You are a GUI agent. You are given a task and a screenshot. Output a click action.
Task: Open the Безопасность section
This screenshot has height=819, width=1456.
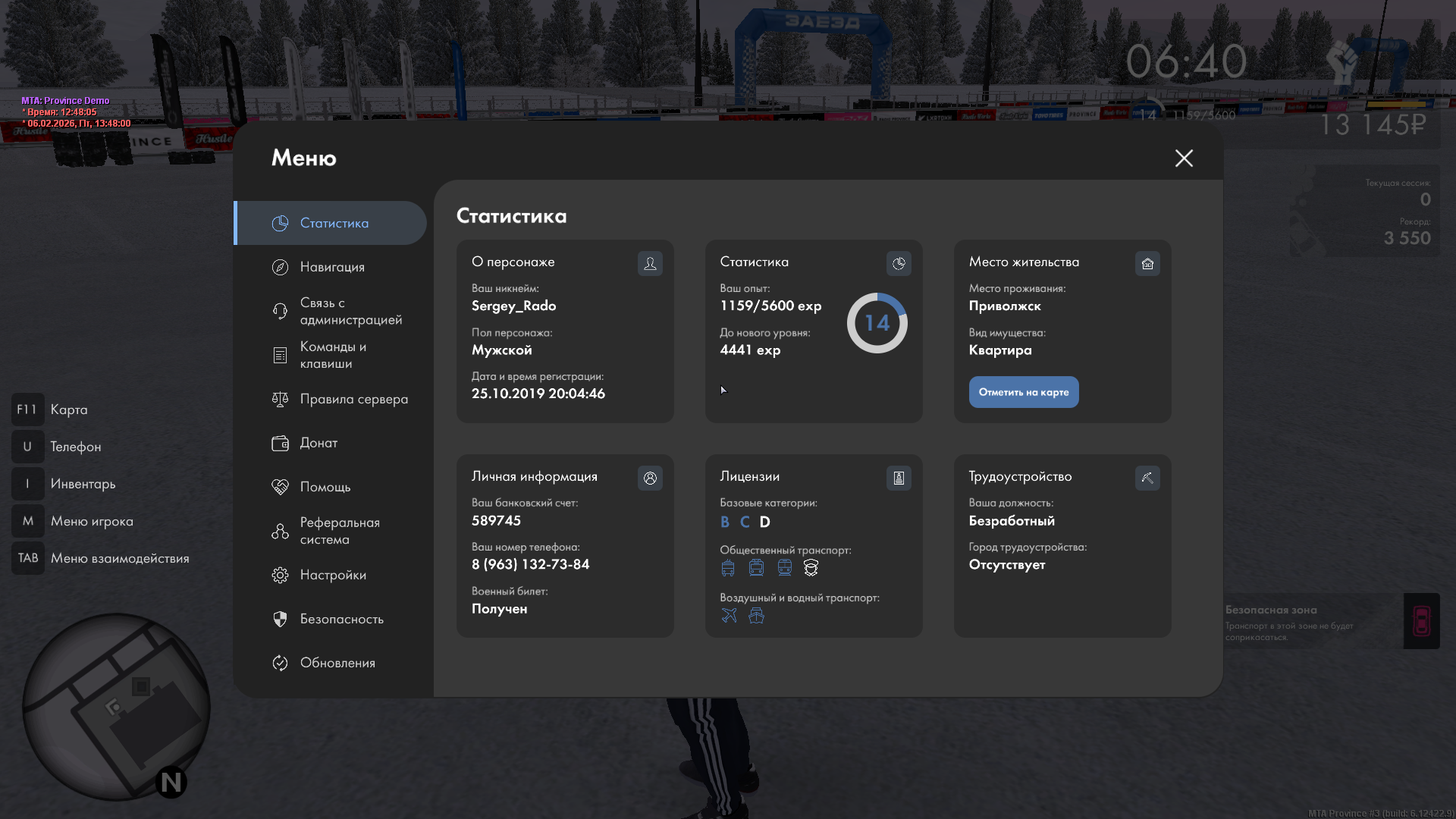click(341, 619)
